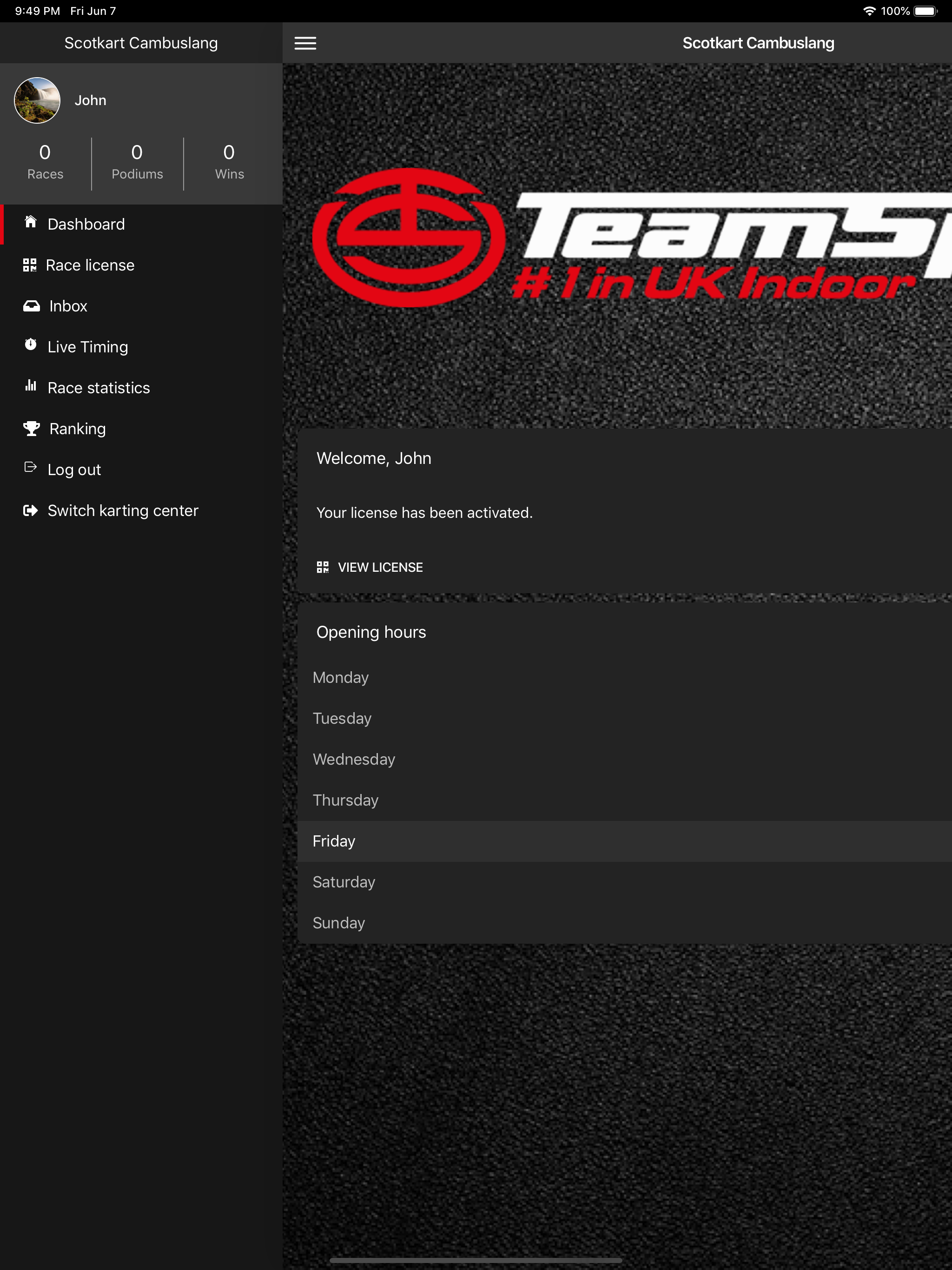Open John's profile avatar photo

coord(37,100)
